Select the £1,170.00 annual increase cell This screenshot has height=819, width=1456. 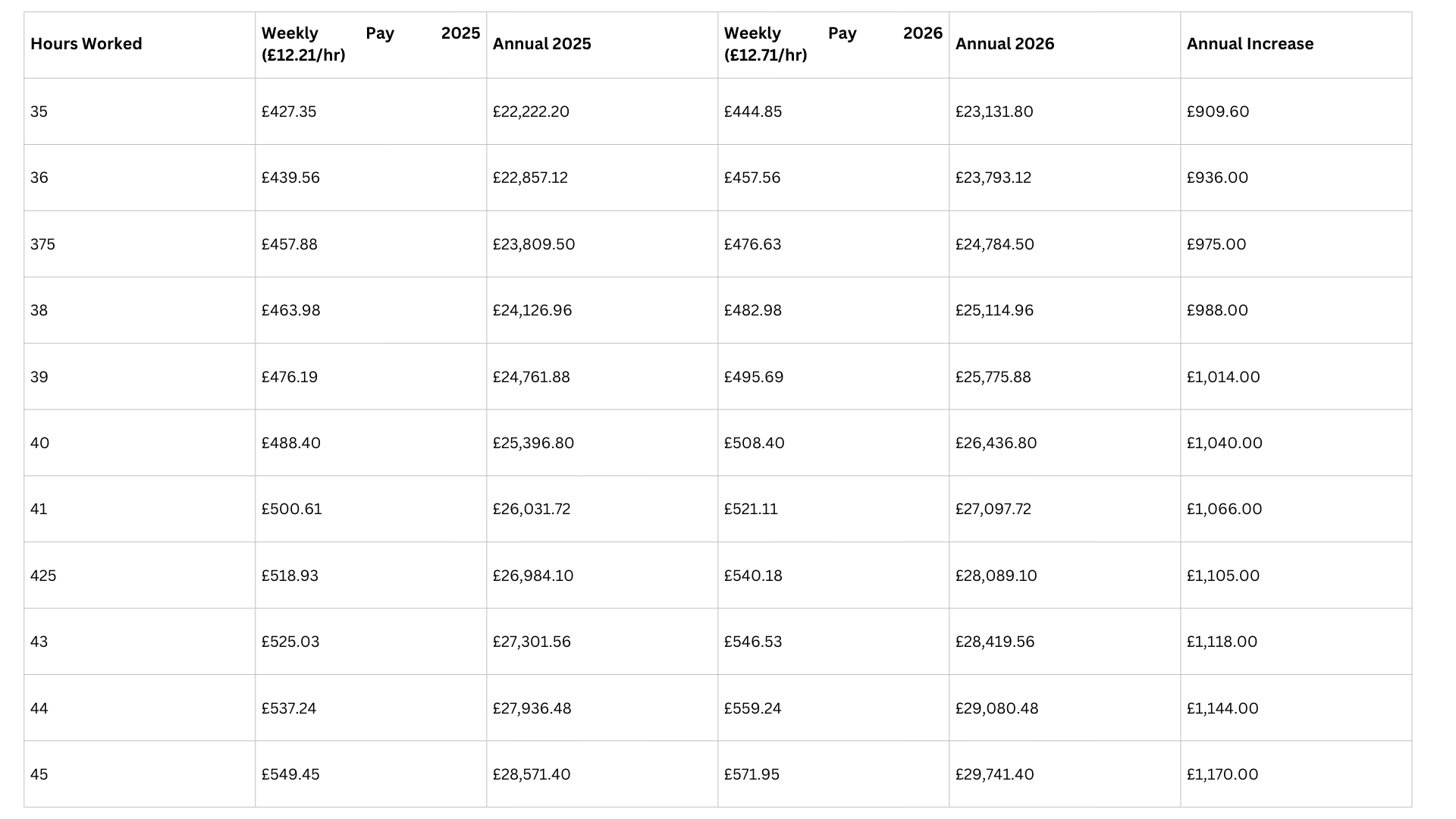(1222, 774)
